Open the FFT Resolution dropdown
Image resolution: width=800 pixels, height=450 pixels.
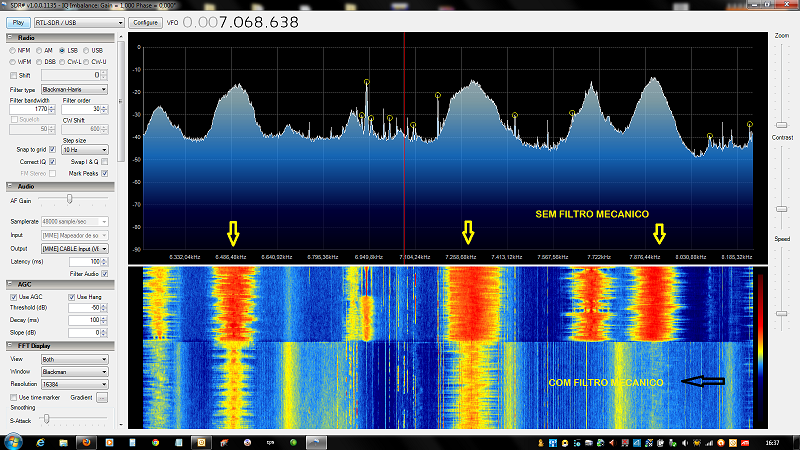coord(75,384)
